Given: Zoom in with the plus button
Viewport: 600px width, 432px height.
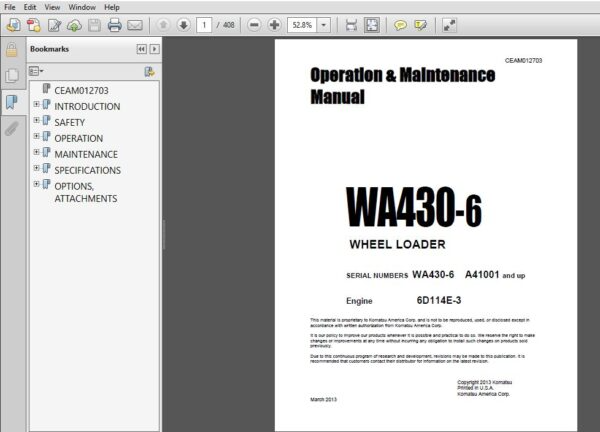Looking at the screenshot, I should tap(274, 25).
